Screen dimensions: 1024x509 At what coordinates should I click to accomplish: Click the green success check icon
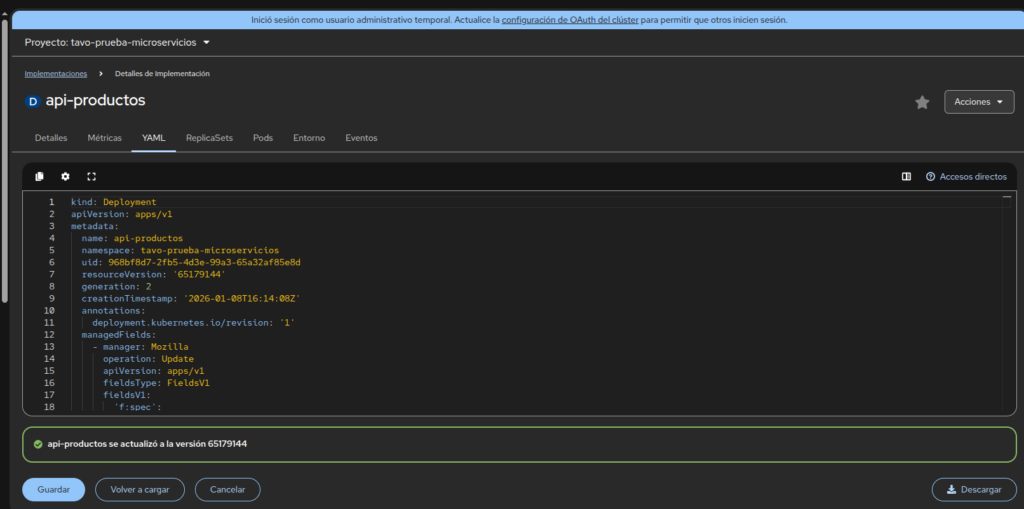tap(38, 443)
